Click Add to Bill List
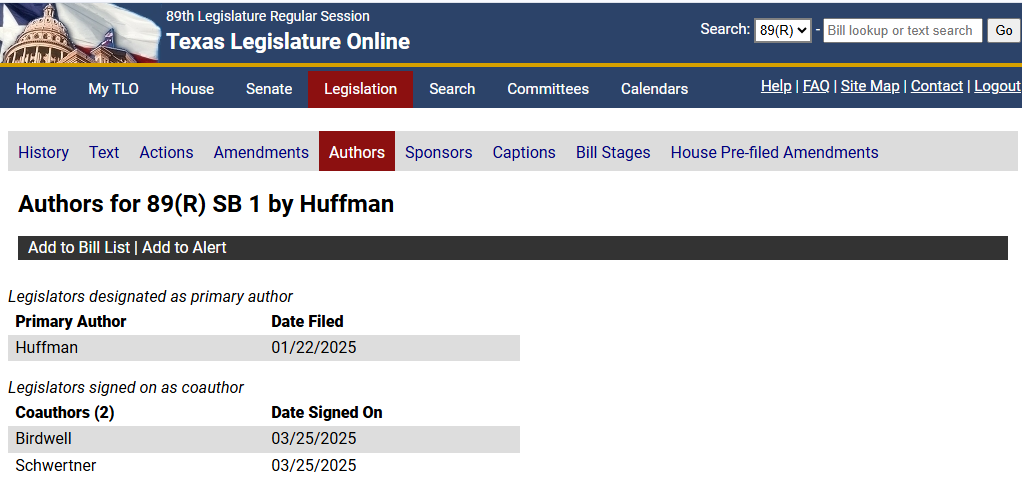This screenshot has height=486, width=1022. pyautogui.click(x=79, y=248)
